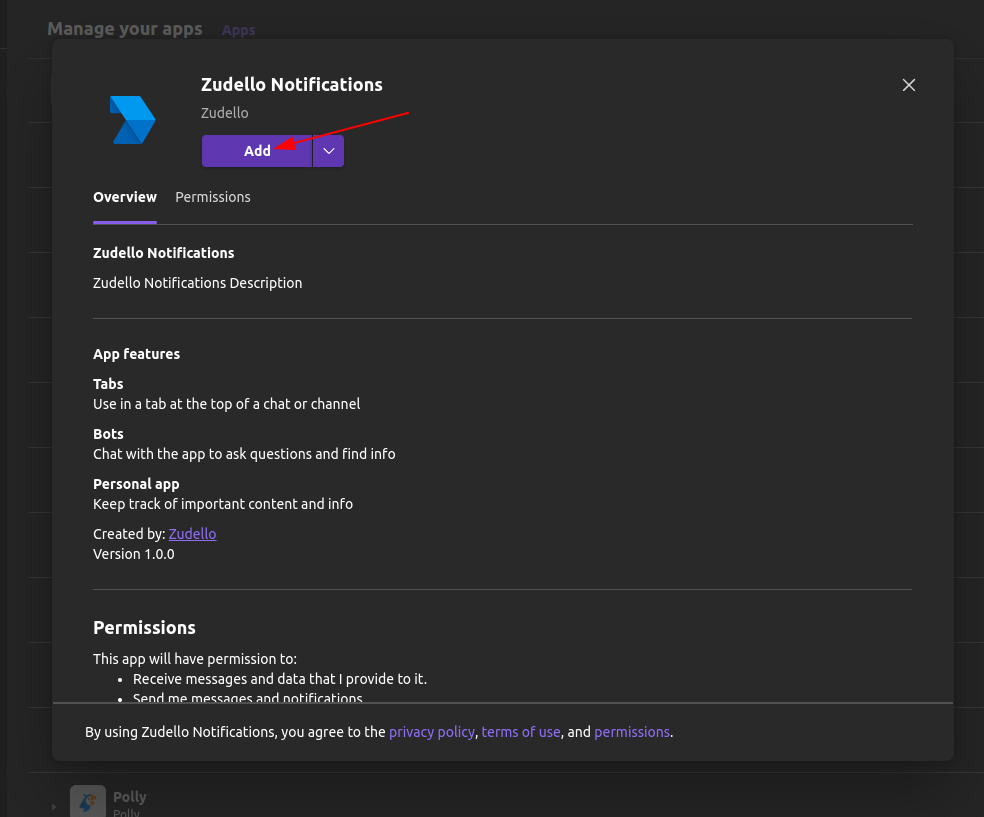Click the 'Tabs' feature heading
The width and height of the screenshot is (984, 817).
tap(108, 384)
